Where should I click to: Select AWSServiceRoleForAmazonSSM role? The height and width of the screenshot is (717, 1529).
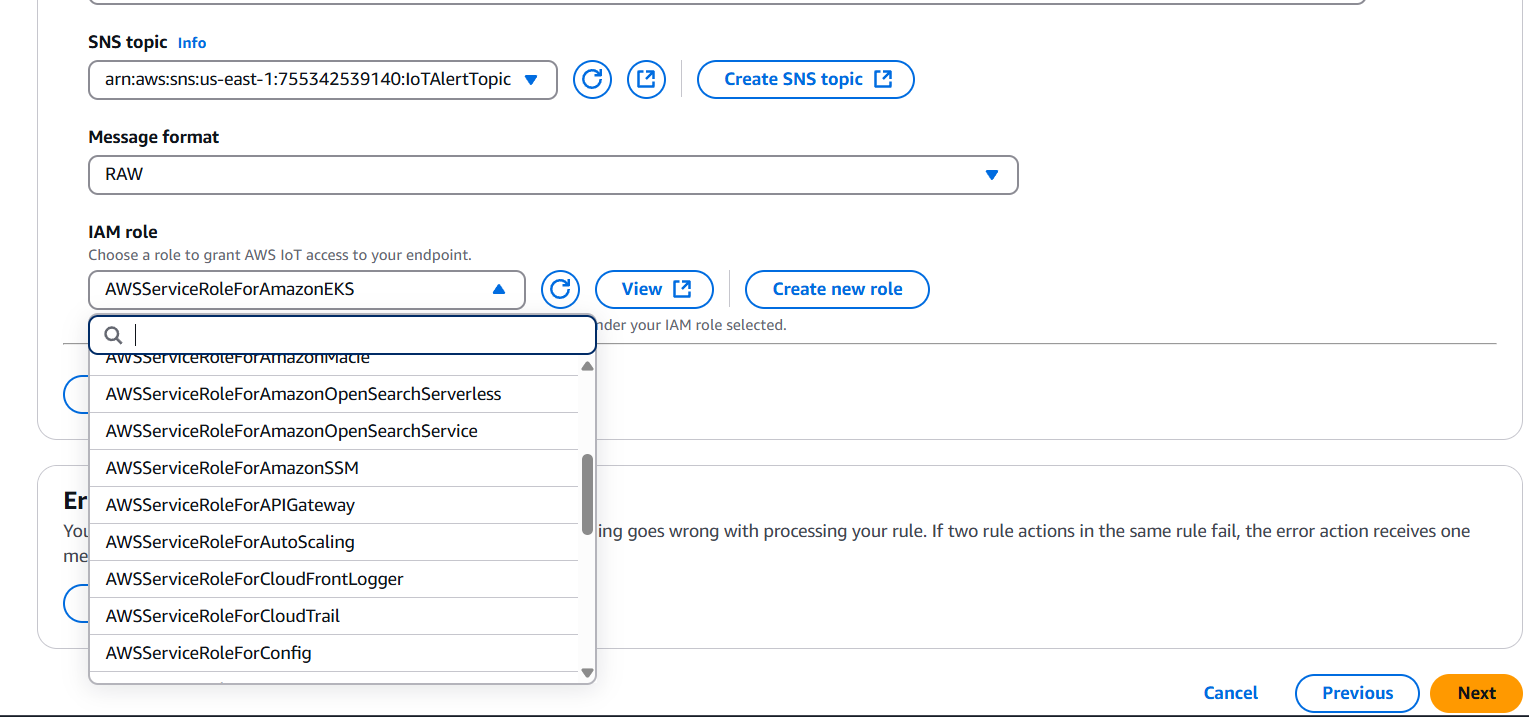(334, 468)
